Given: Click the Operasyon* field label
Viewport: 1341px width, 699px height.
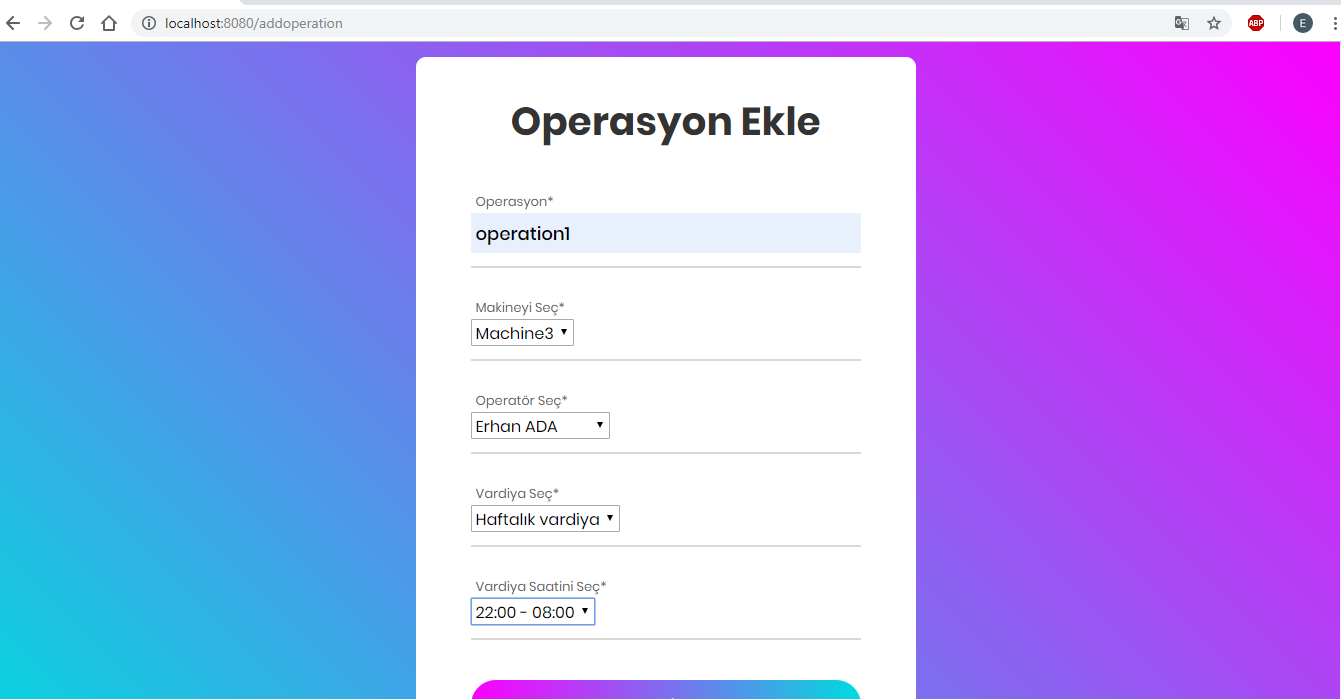Looking at the screenshot, I should (514, 201).
